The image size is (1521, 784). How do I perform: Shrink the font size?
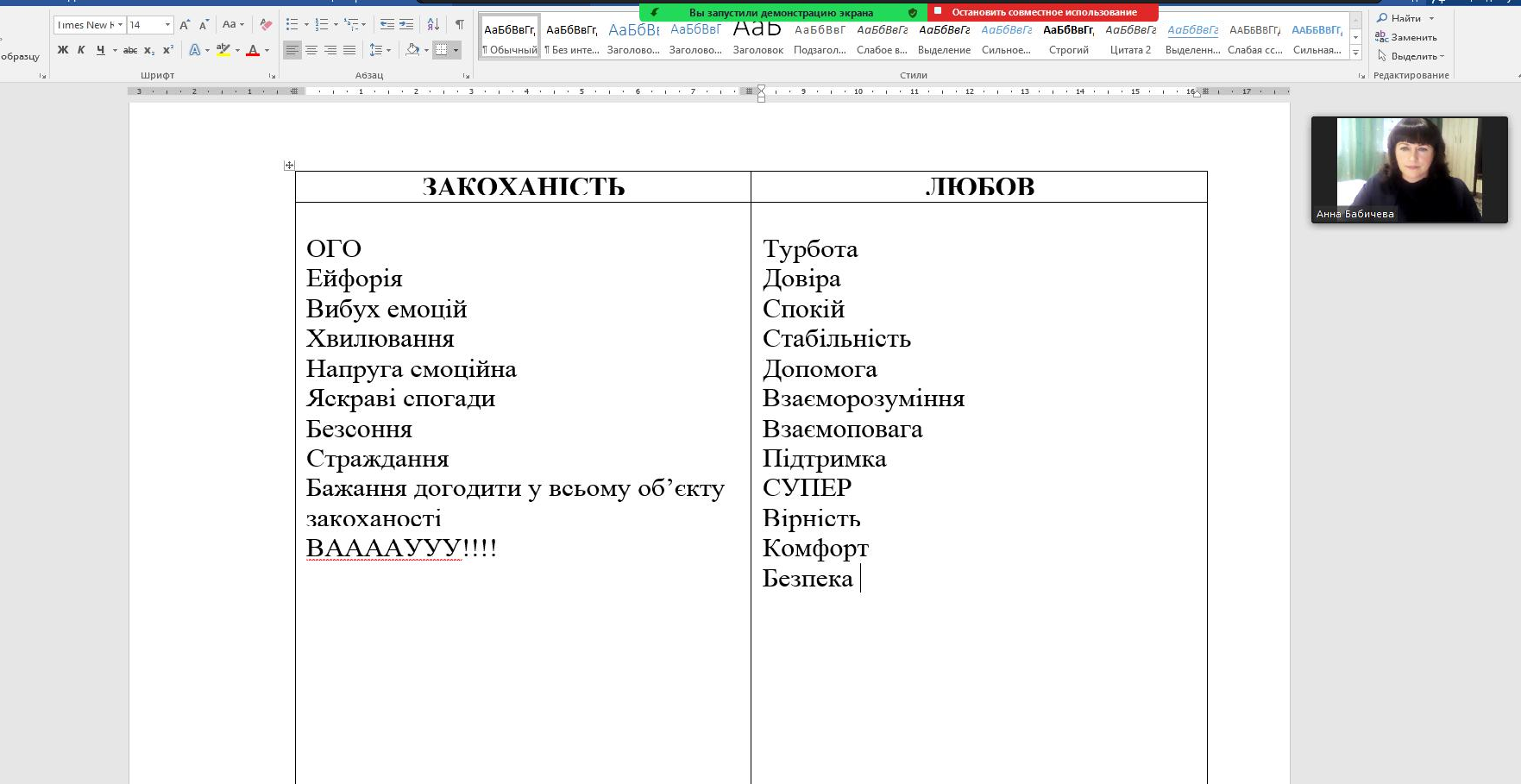204,25
